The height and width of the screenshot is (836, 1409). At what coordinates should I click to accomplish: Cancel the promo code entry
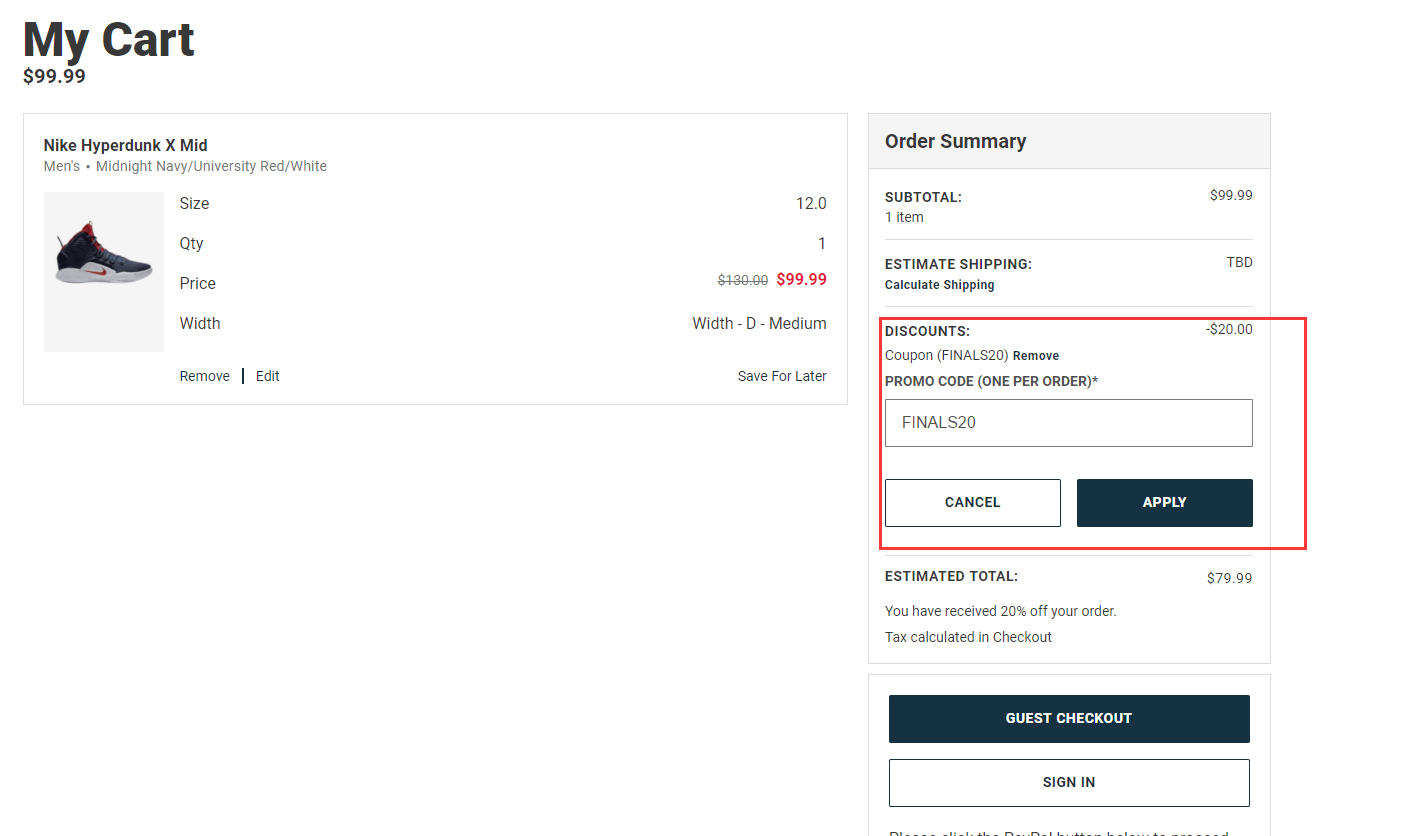coord(973,503)
